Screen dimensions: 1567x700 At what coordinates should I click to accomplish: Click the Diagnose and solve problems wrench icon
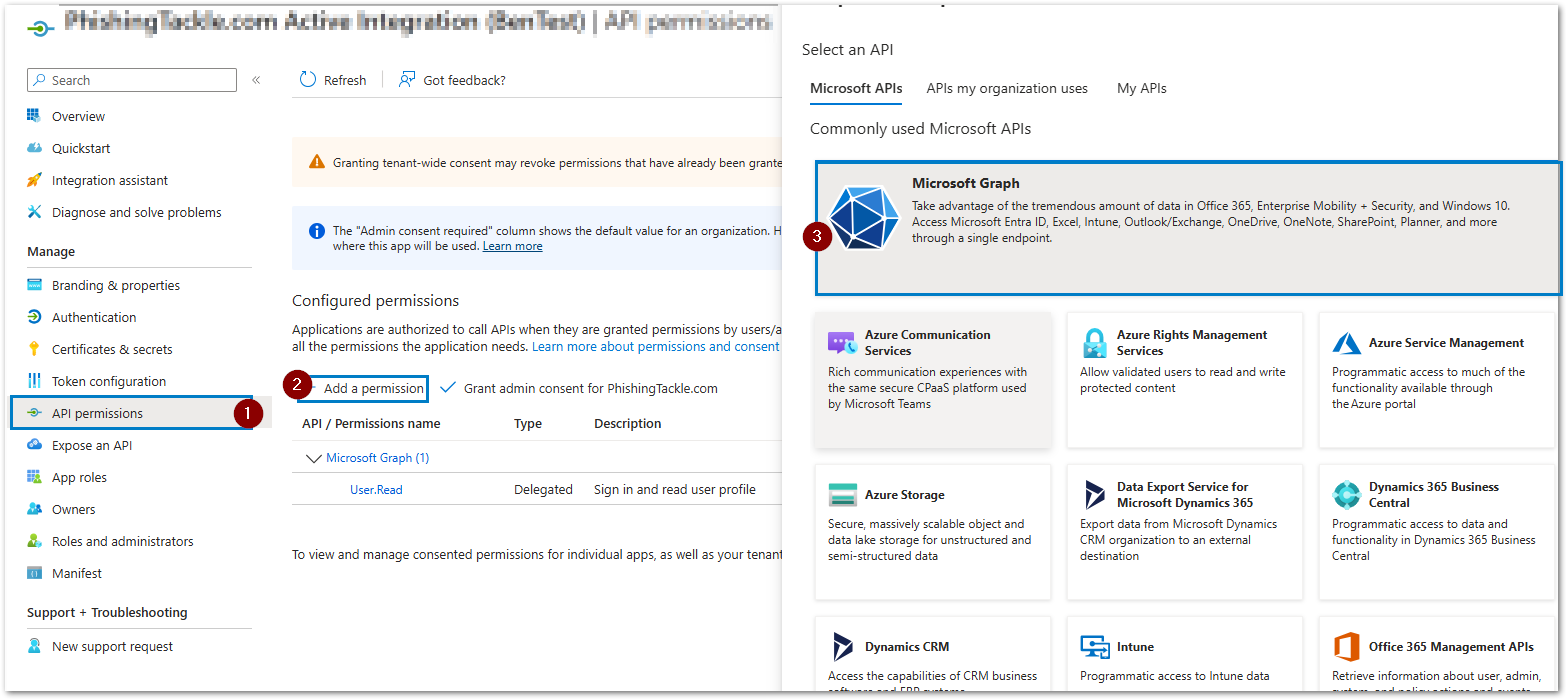point(34,212)
